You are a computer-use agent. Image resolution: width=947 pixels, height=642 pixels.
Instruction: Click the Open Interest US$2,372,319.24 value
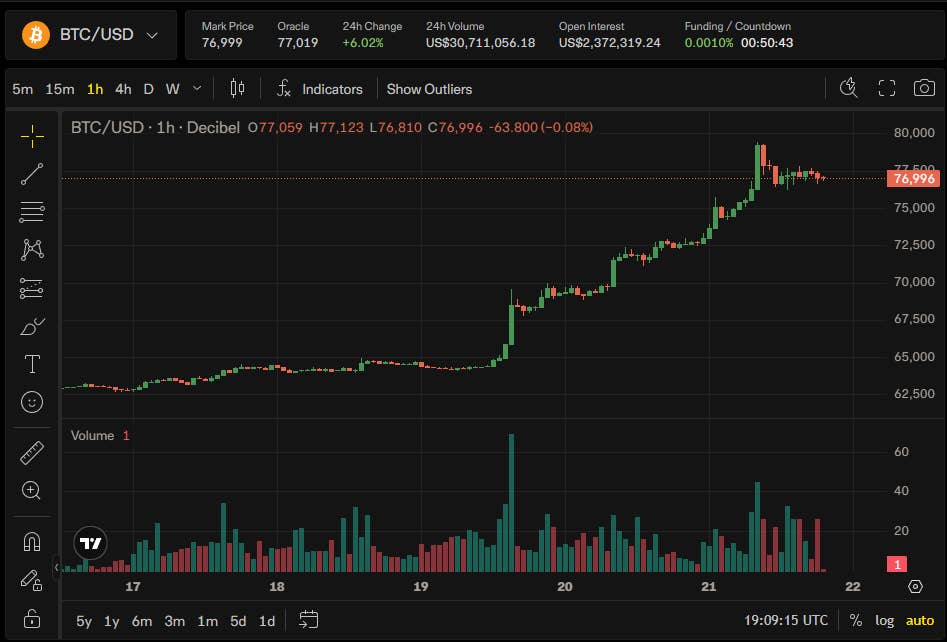point(609,43)
